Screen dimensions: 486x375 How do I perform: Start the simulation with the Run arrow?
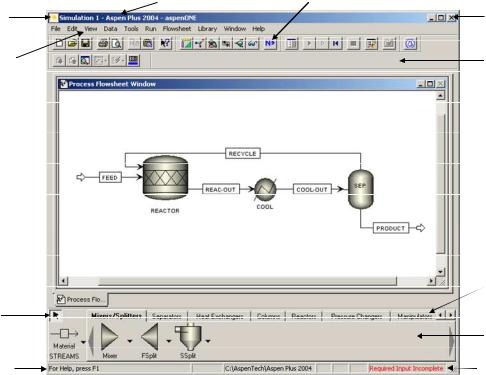[x=309, y=44]
